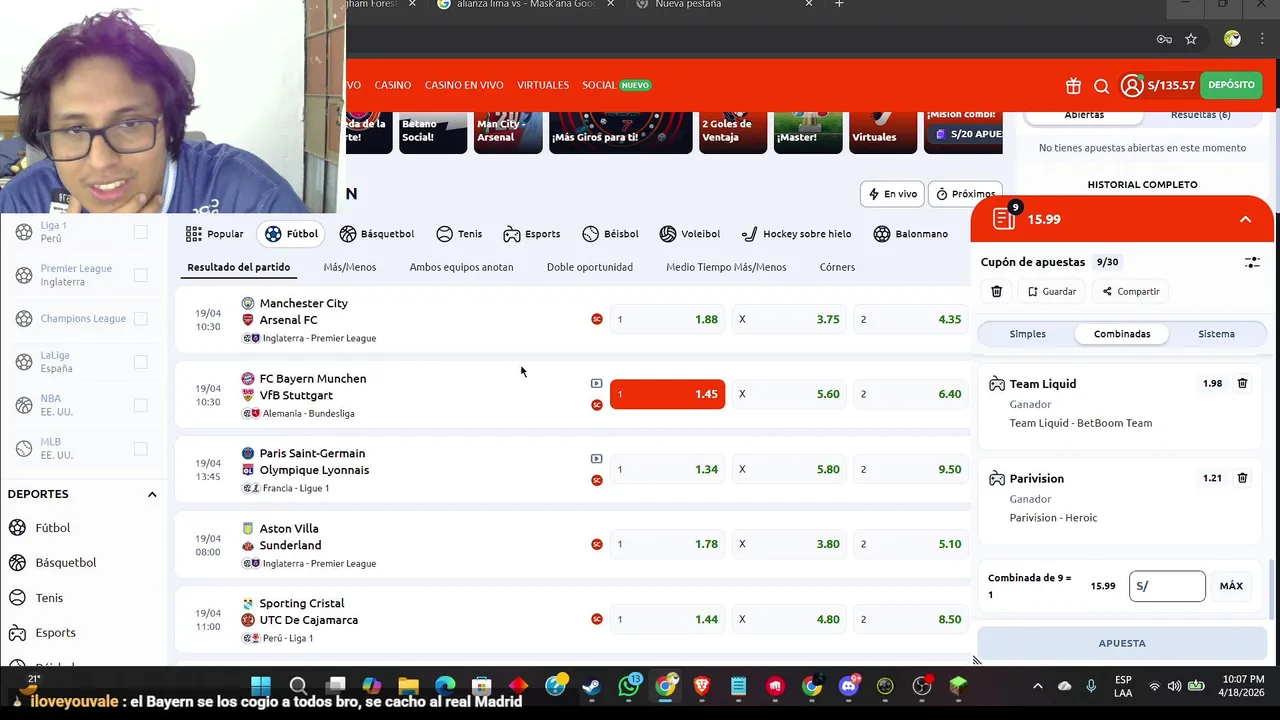1280x720 pixels.
Task: Remove Parivision selection from slip
Action: (1242, 478)
